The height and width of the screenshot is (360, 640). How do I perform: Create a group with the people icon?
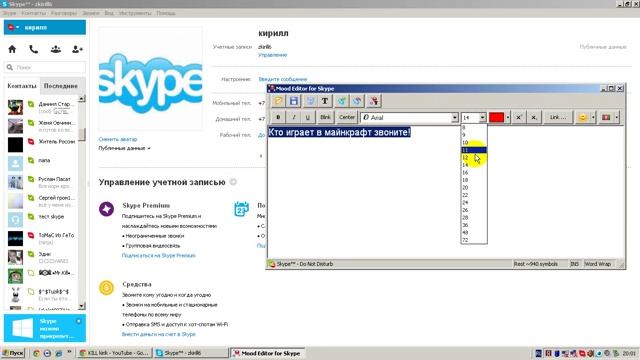(56, 49)
